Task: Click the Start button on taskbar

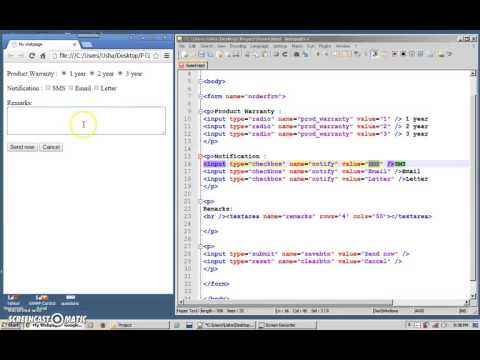Action: click(x=10, y=325)
